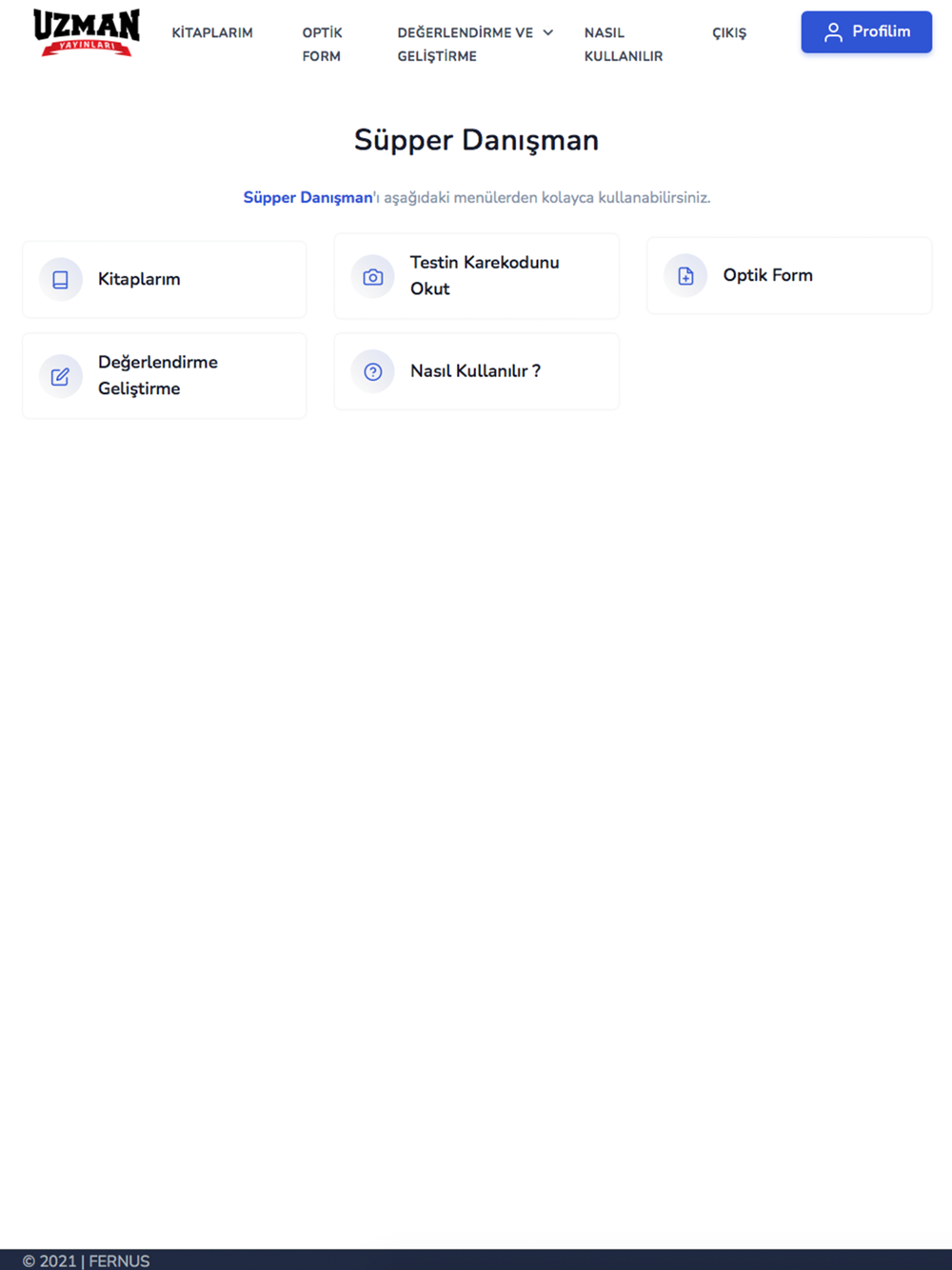Select ÇIKIŞ to log out
Screen dimensions: 952x1270
click(729, 32)
